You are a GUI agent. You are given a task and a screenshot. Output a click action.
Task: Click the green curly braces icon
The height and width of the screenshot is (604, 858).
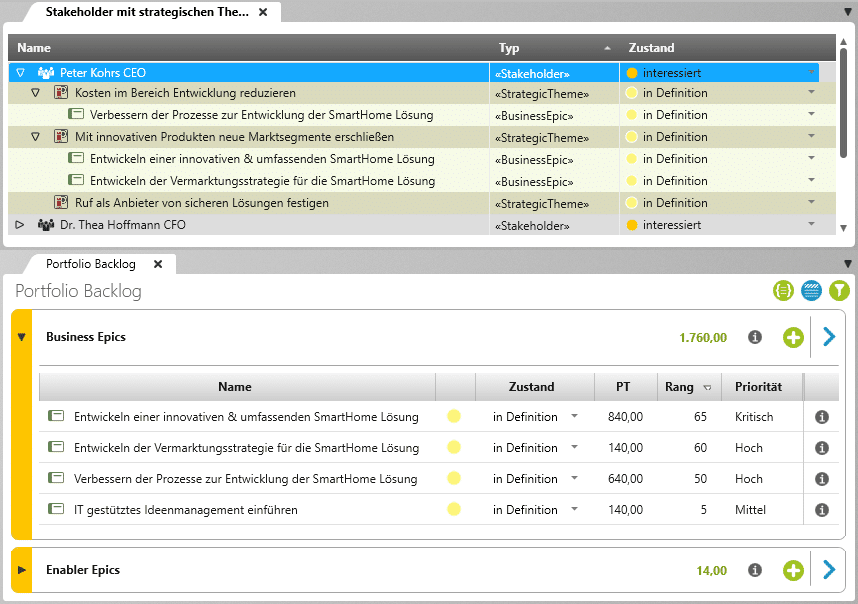click(x=783, y=291)
